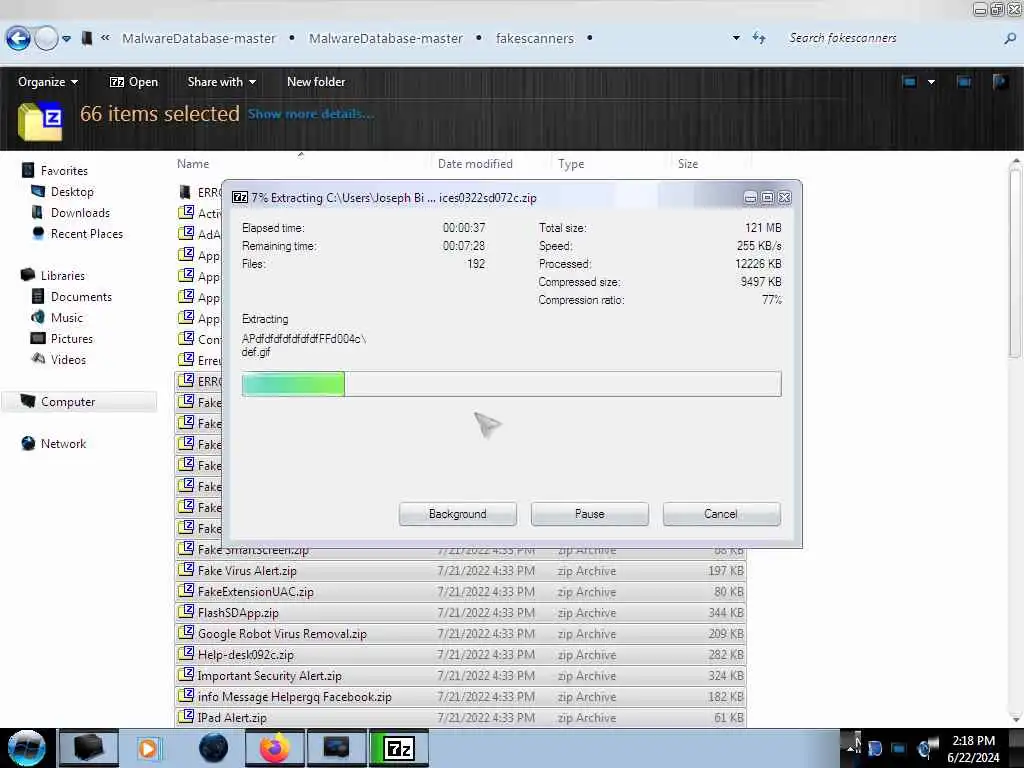Open the globe browser taskbar icon

pyautogui.click(x=213, y=748)
